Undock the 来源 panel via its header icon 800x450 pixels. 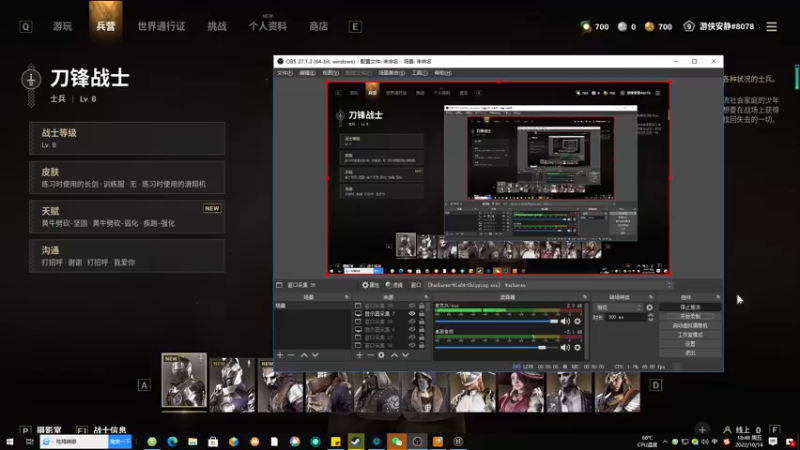pos(426,297)
